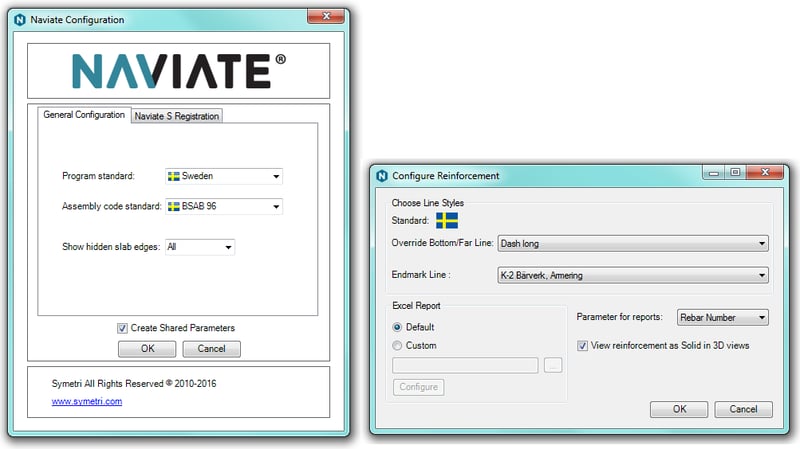Open the Show hidden slab edges dropdown
The width and height of the screenshot is (800, 449).
200,247
